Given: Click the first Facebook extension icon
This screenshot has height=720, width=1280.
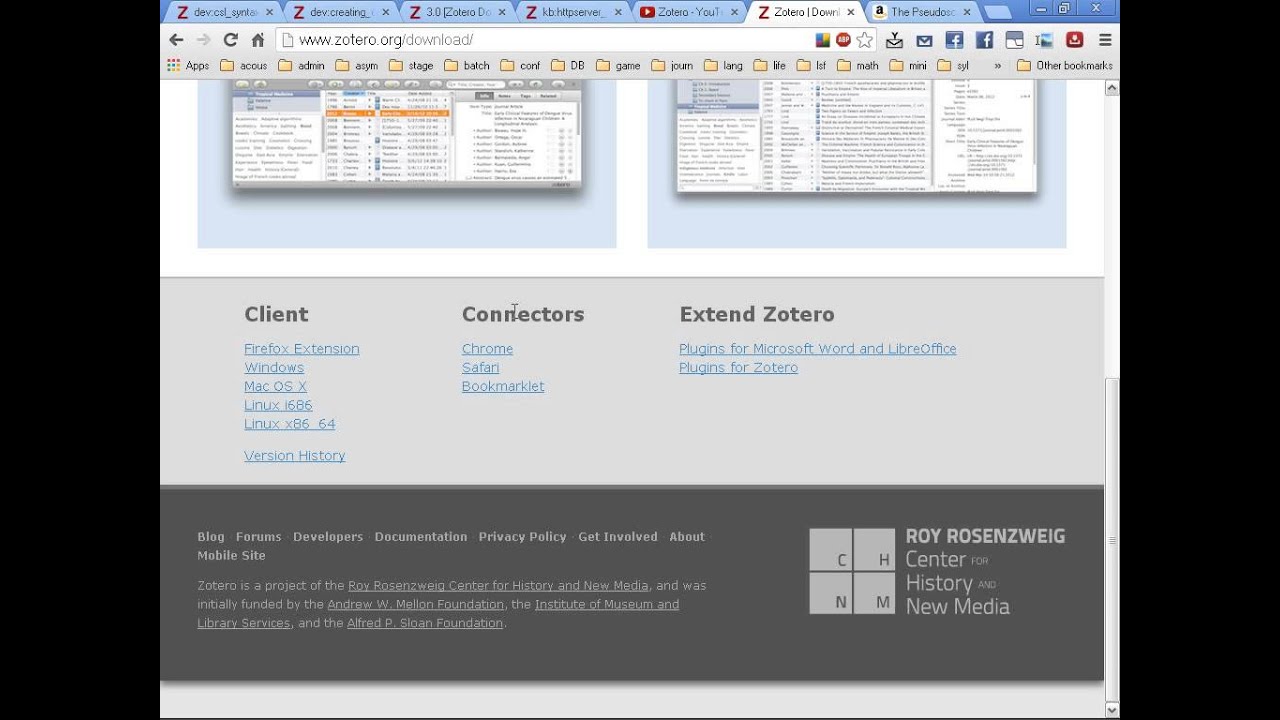Looking at the screenshot, I should tap(954, 40).
